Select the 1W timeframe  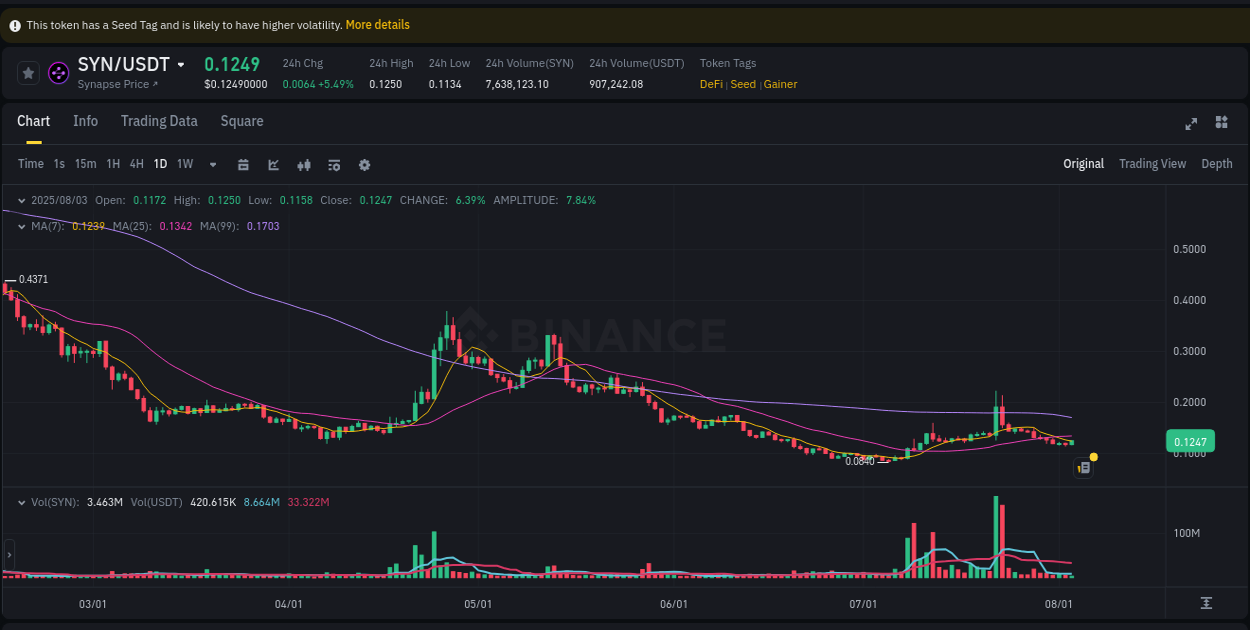point(184,164)
